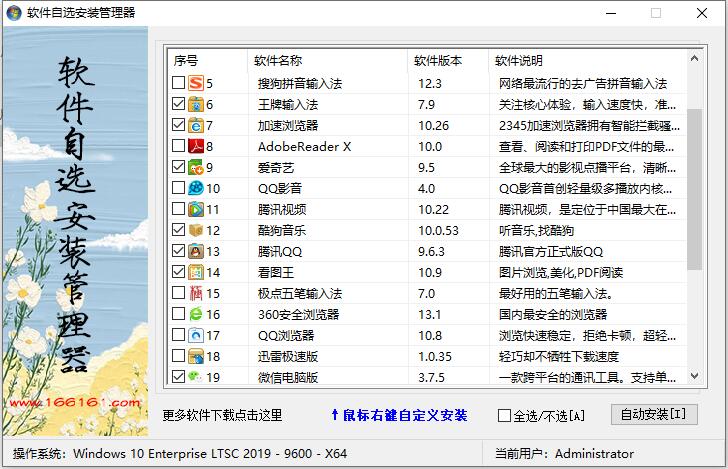The height and width of the screenshot is (469, 728).
Task: Click the 极点五笔输入法 red icon
Action: pyautogui.click(x=196, y=293)
